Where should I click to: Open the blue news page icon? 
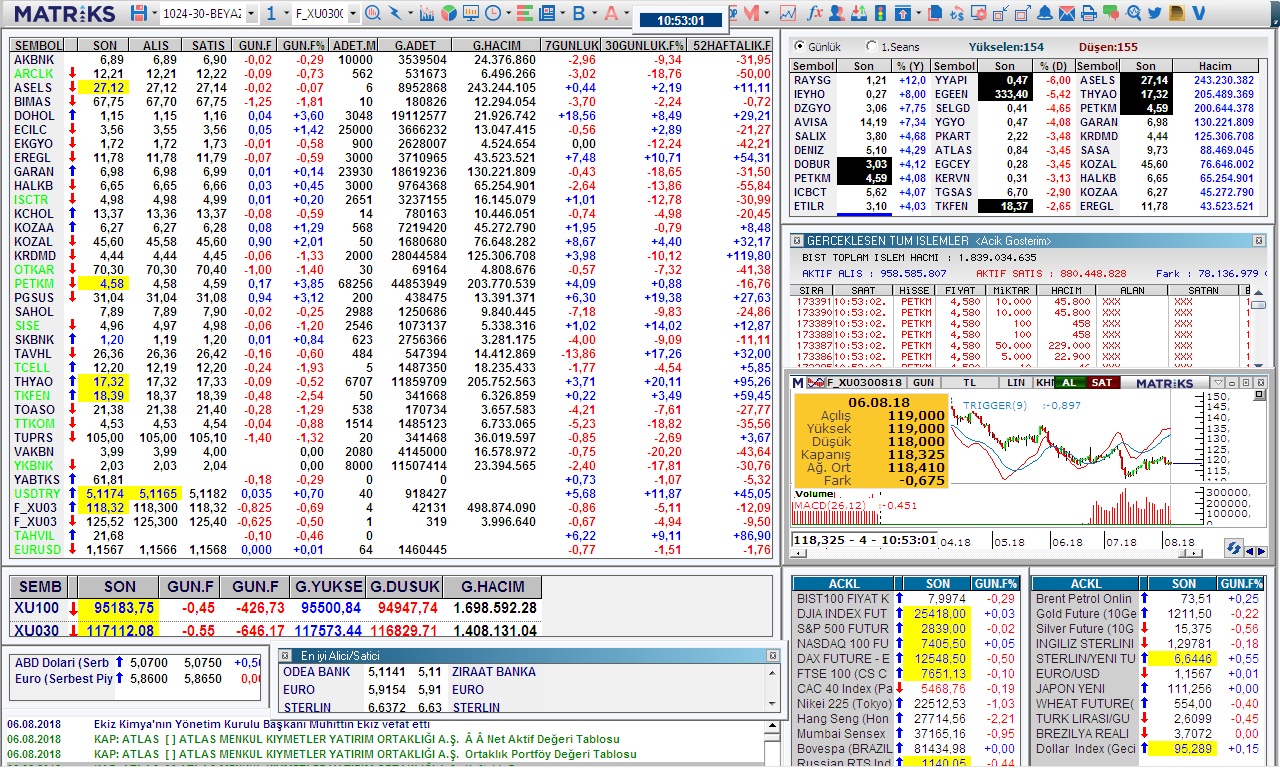[x=547, y=13]
